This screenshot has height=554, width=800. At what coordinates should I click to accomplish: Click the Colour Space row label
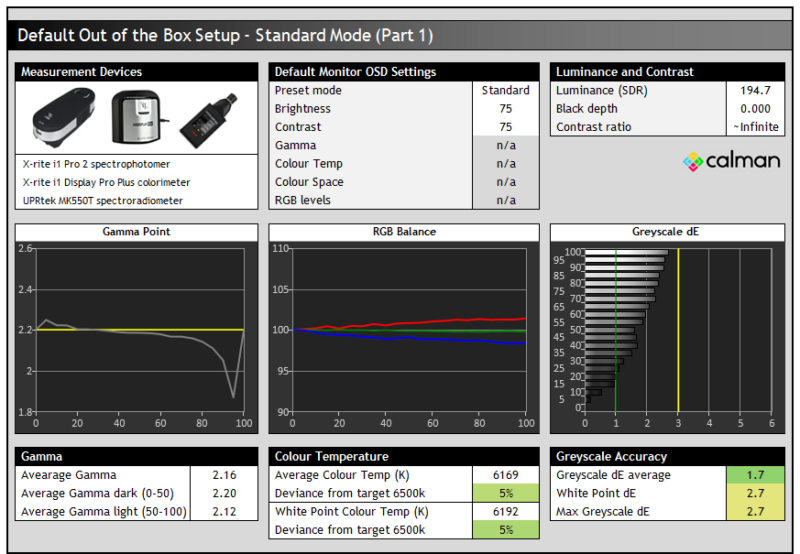tap(309, 182)
